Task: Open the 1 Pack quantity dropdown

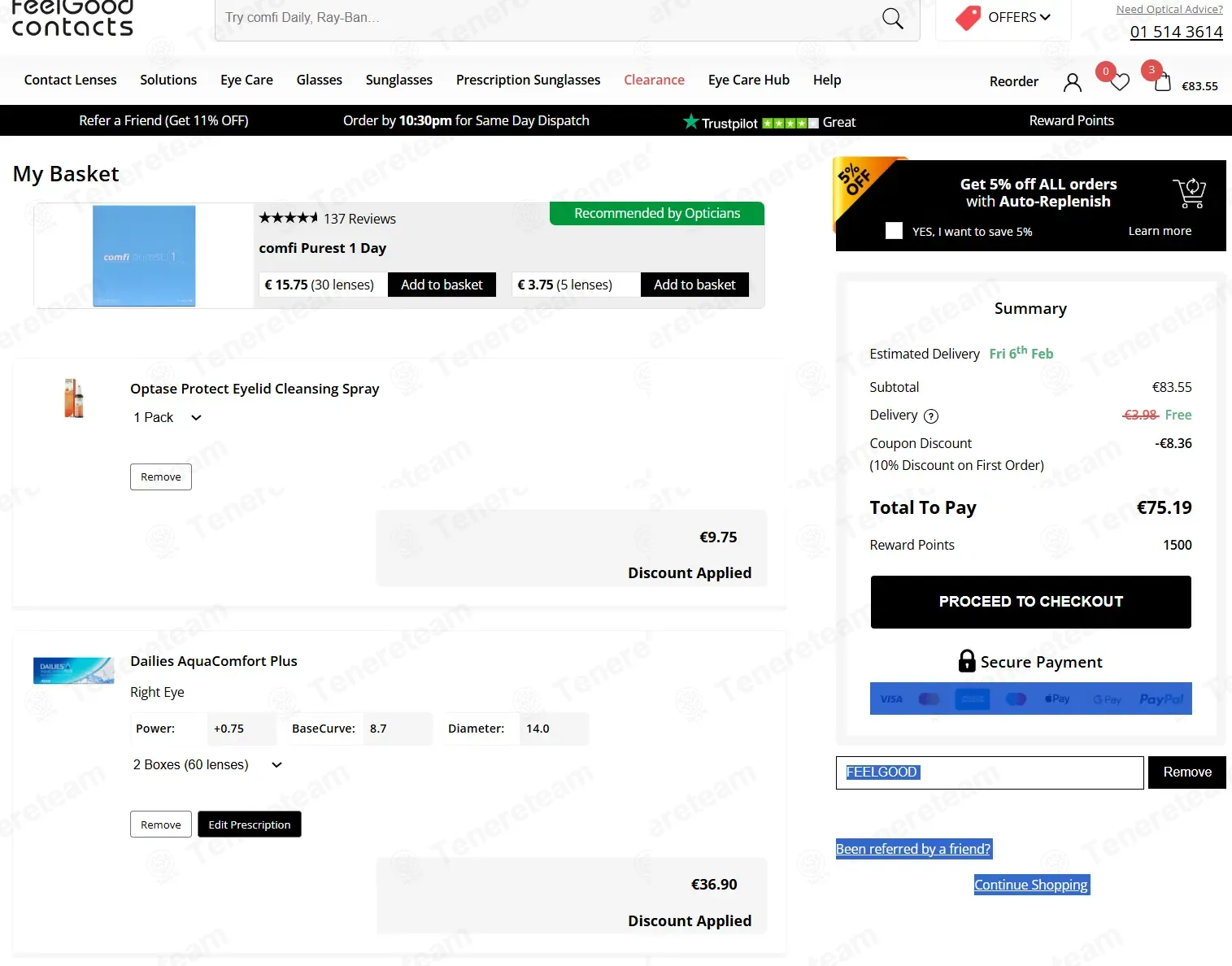Action: 168,417
